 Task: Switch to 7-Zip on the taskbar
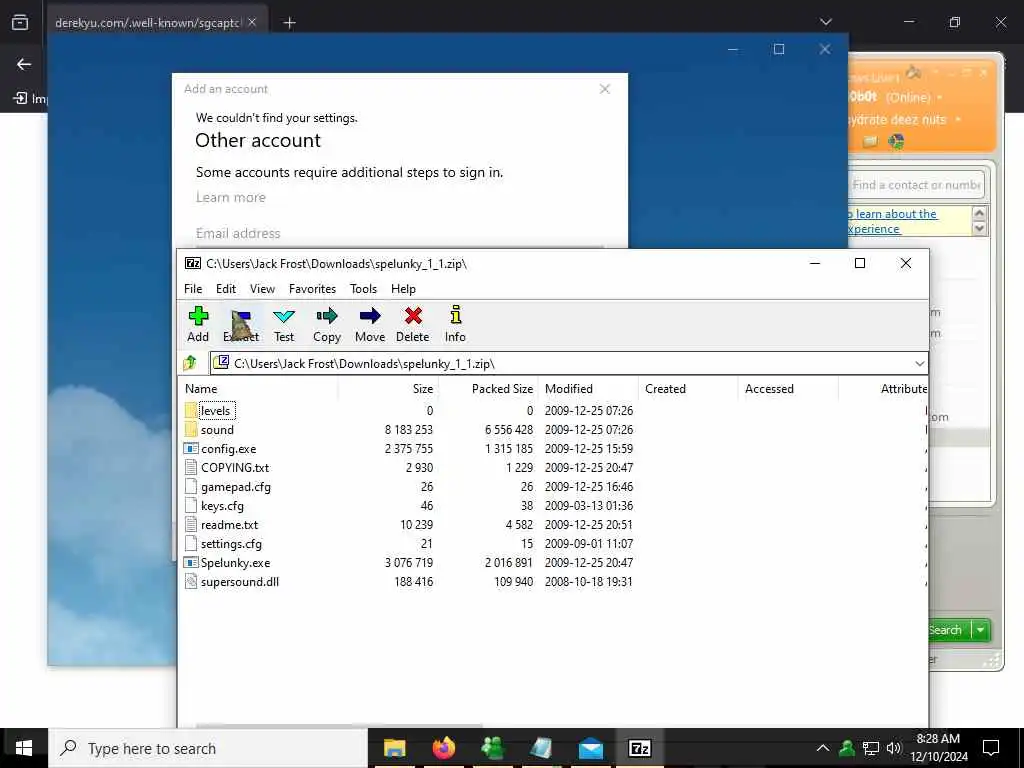[x=639, y=748]
